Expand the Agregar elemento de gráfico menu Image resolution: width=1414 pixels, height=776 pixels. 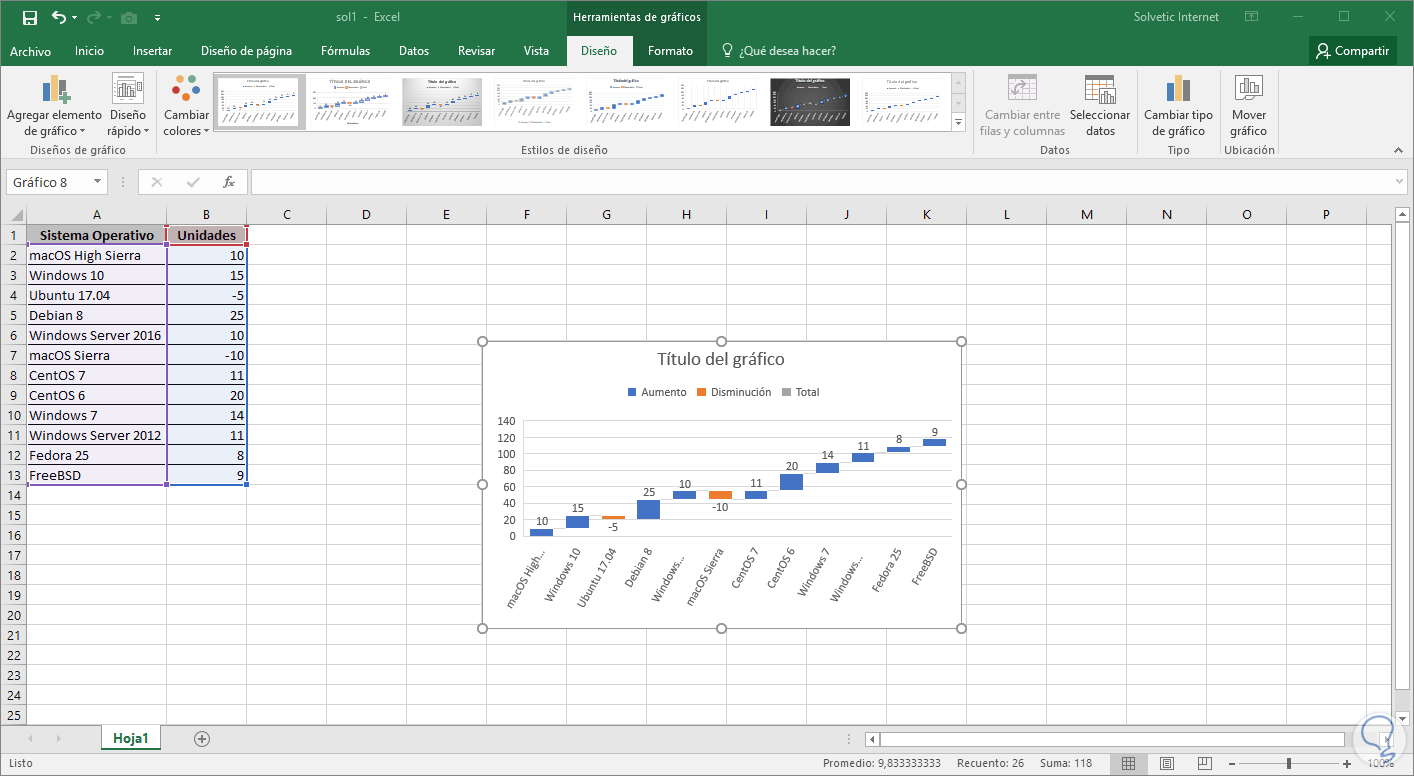pyautogui.click(x=54, y=105)
